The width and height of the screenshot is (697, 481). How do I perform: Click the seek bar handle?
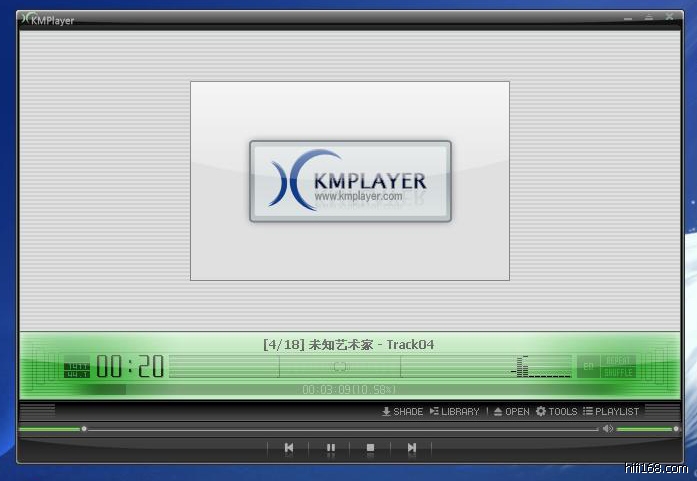click(x=84, y=429)
